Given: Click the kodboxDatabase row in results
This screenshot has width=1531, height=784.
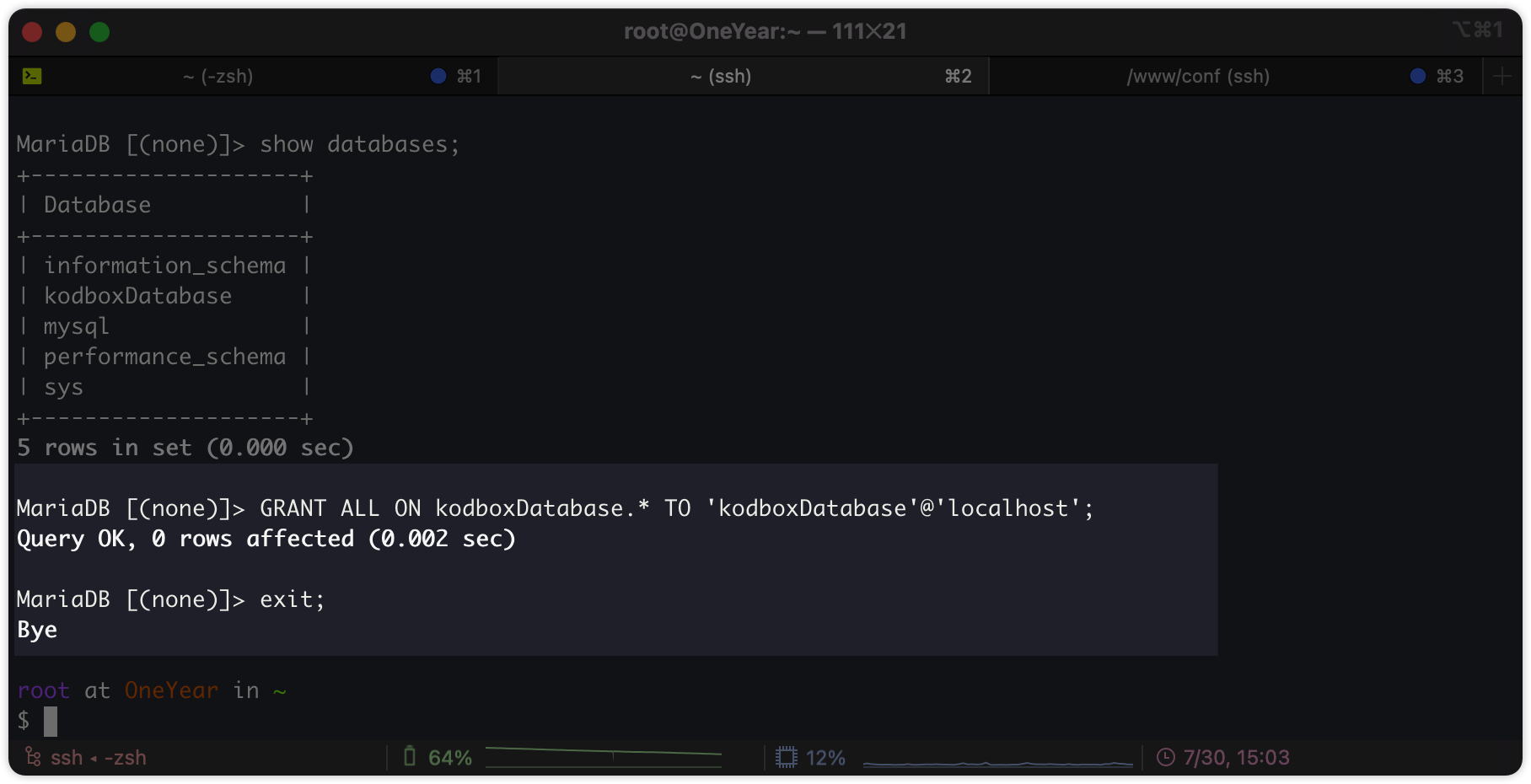Looking at the screenshot, I should [x=138, y=296].
